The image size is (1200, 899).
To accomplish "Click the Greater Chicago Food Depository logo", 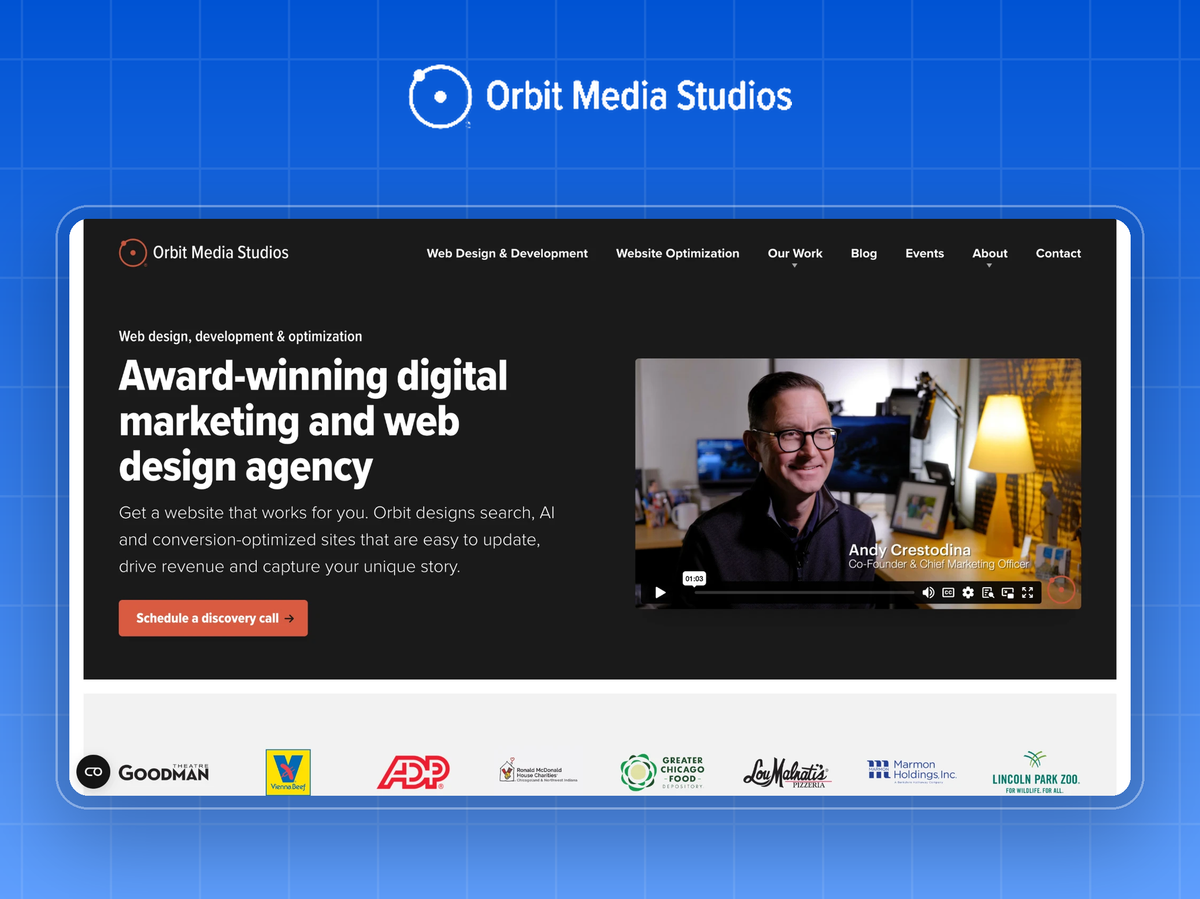I will (663, 772).
